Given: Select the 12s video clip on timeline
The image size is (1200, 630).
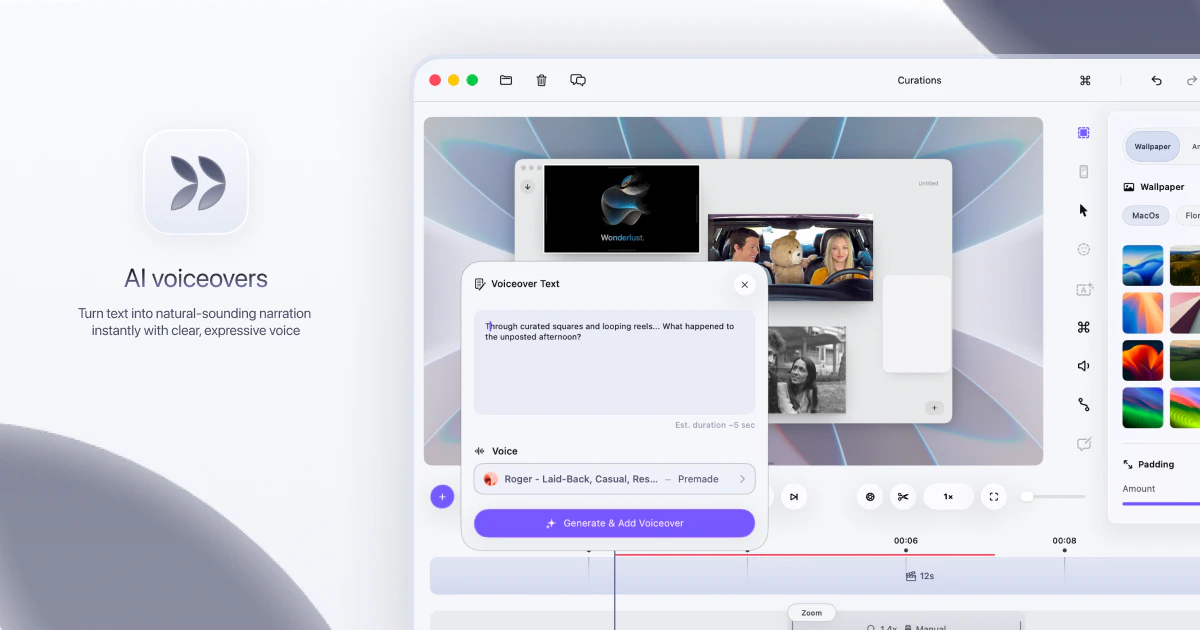Looking at the screenshot, I should 814,576.
